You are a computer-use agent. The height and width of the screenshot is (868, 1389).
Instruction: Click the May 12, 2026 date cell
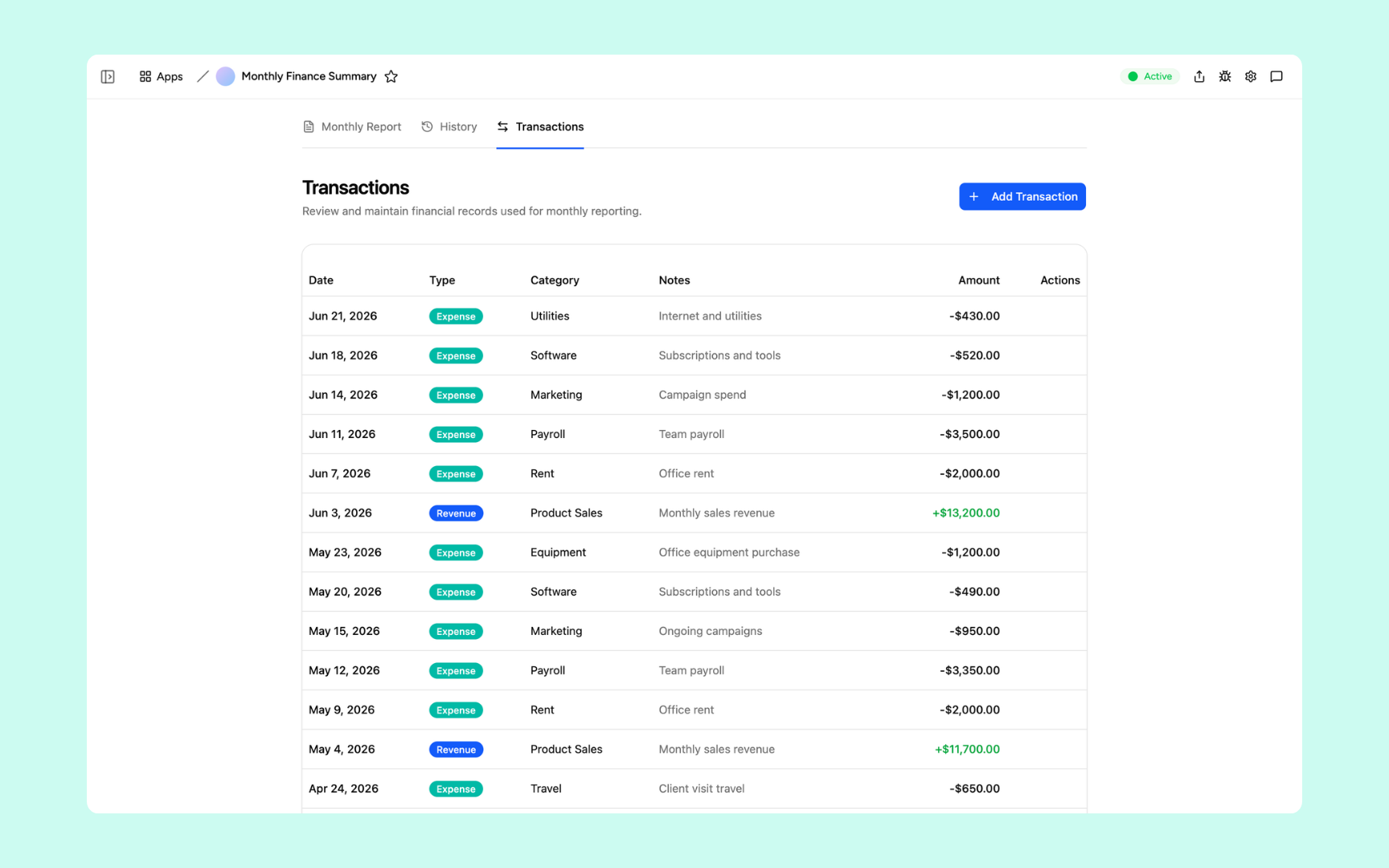344,670
